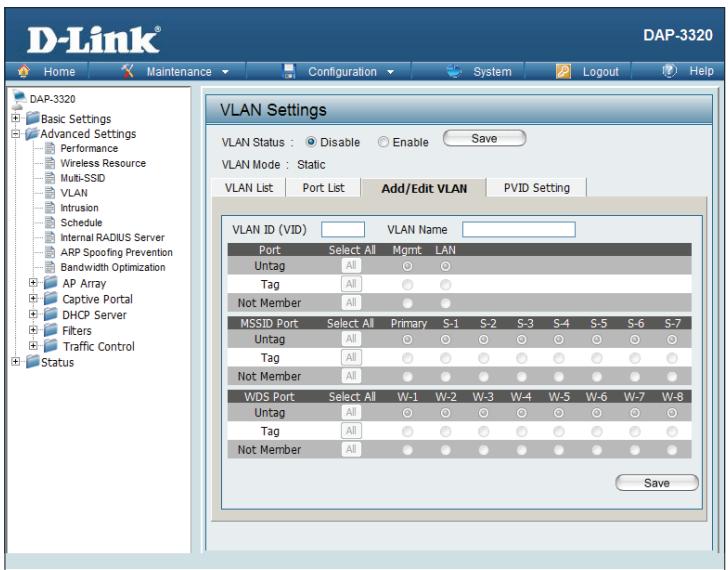
Task: Click the System menu label
Action: click(492, 72)
